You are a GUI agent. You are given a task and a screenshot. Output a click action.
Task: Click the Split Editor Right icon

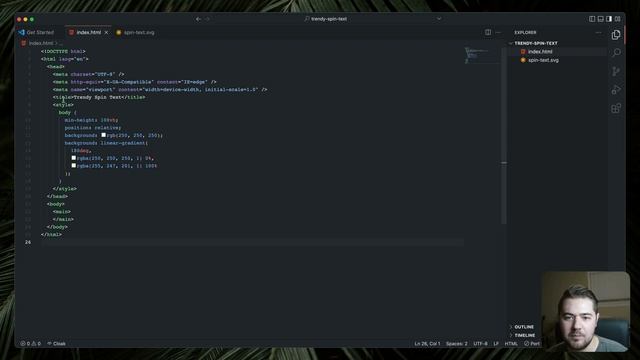click(x=488, y=32)
